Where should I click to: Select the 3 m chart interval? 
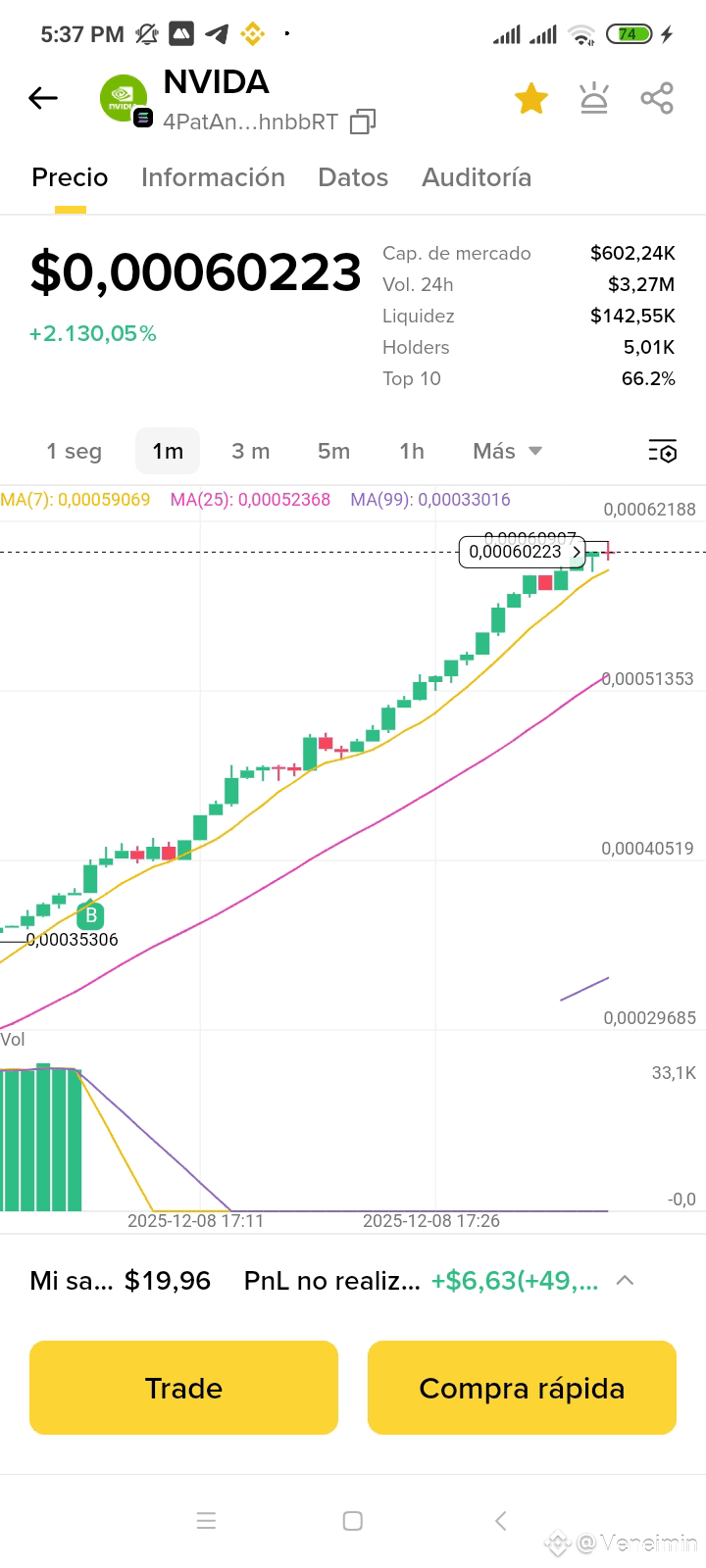[250, 451]
